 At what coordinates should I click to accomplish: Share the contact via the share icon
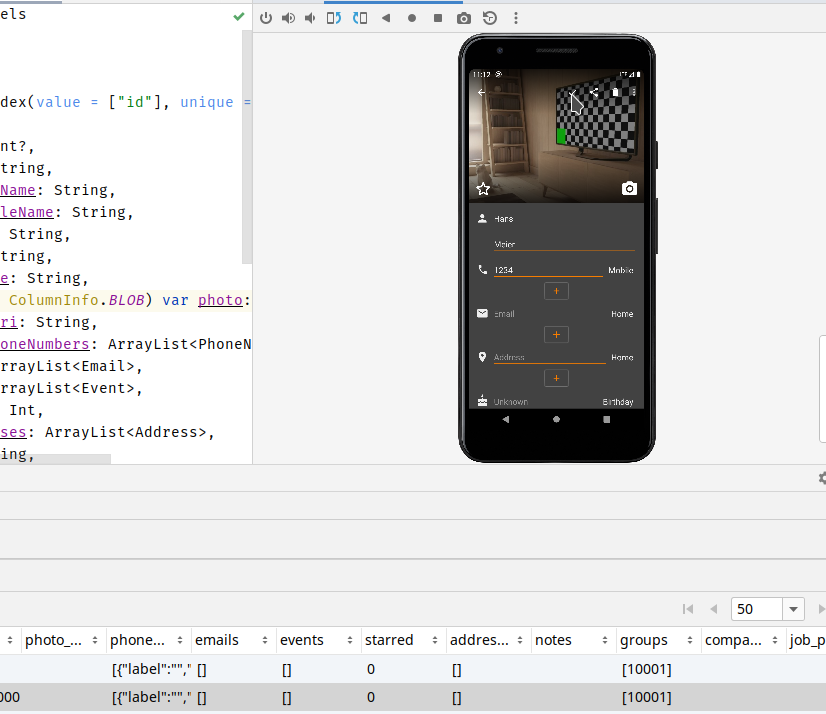point(594,91)
